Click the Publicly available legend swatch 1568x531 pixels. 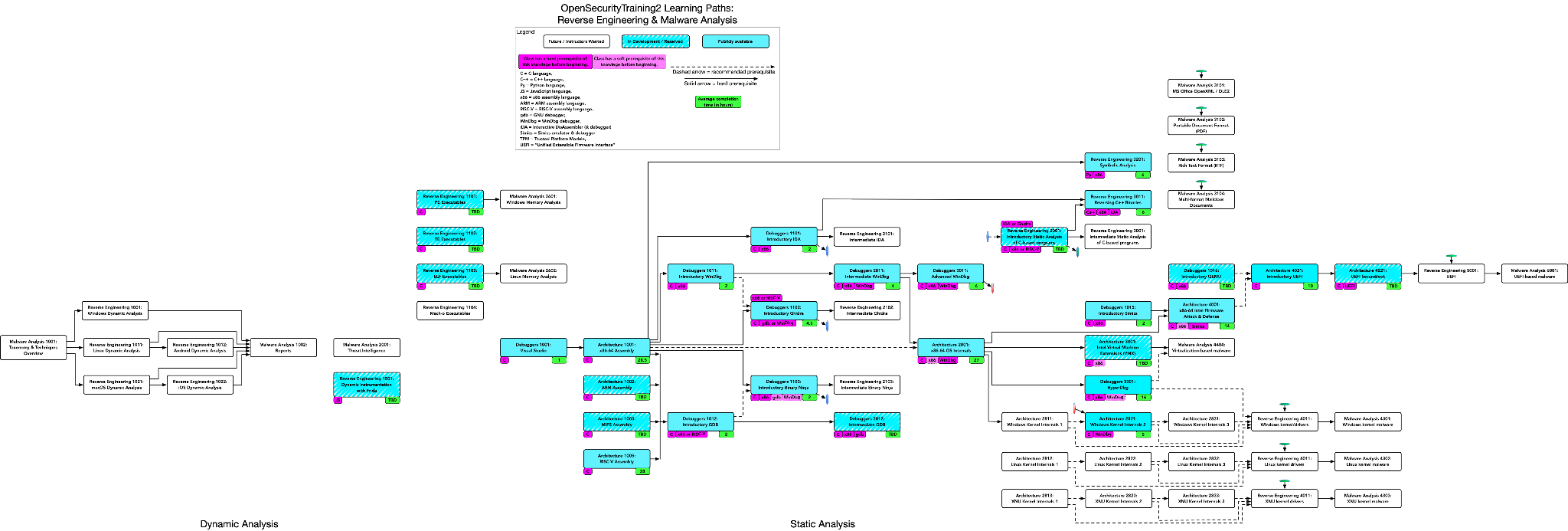pos(735,41)
